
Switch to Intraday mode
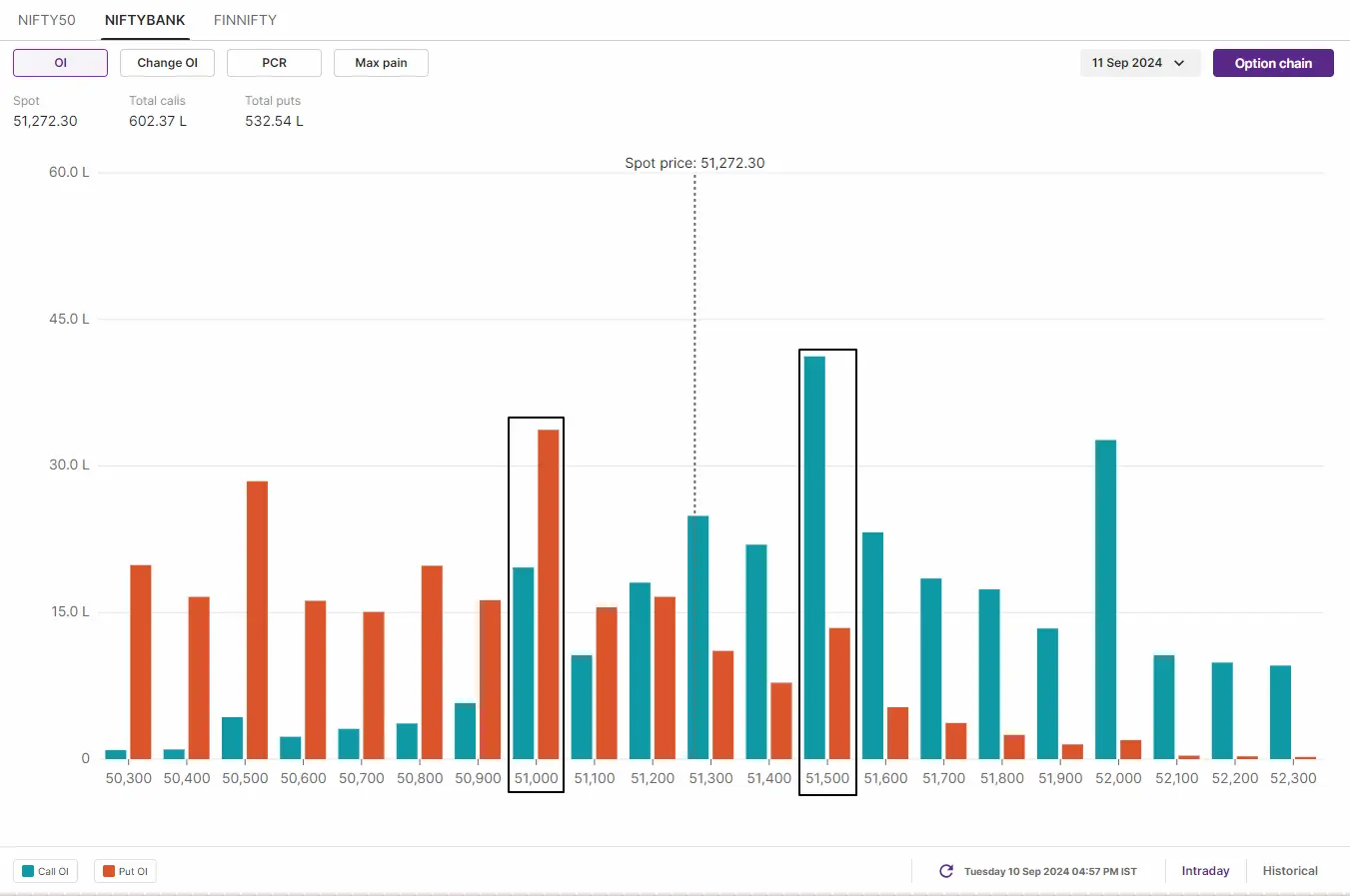click(1205, 871)
